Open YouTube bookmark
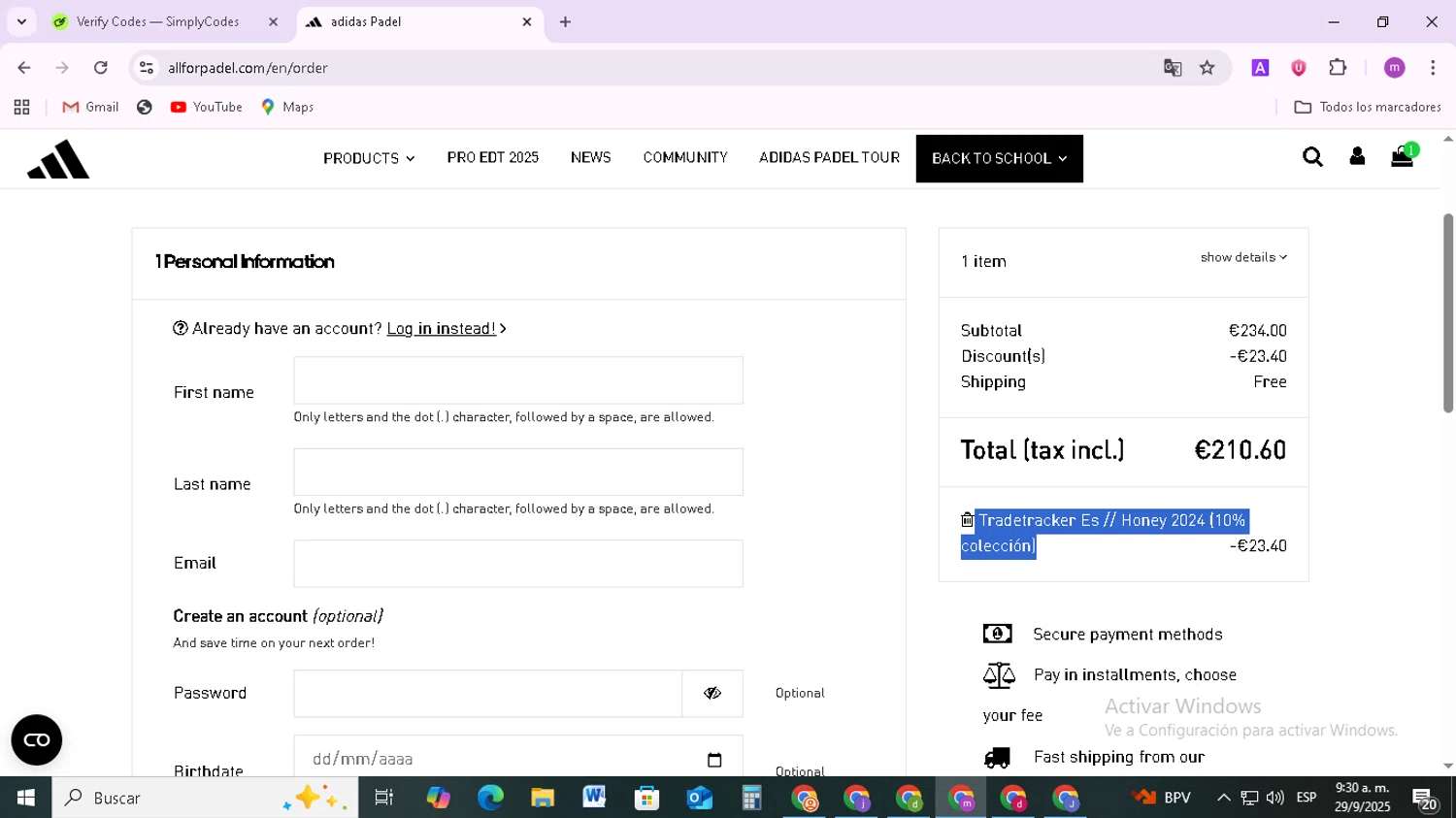Viewport: 1456px width, 818px height. click(x=206, y=108)
